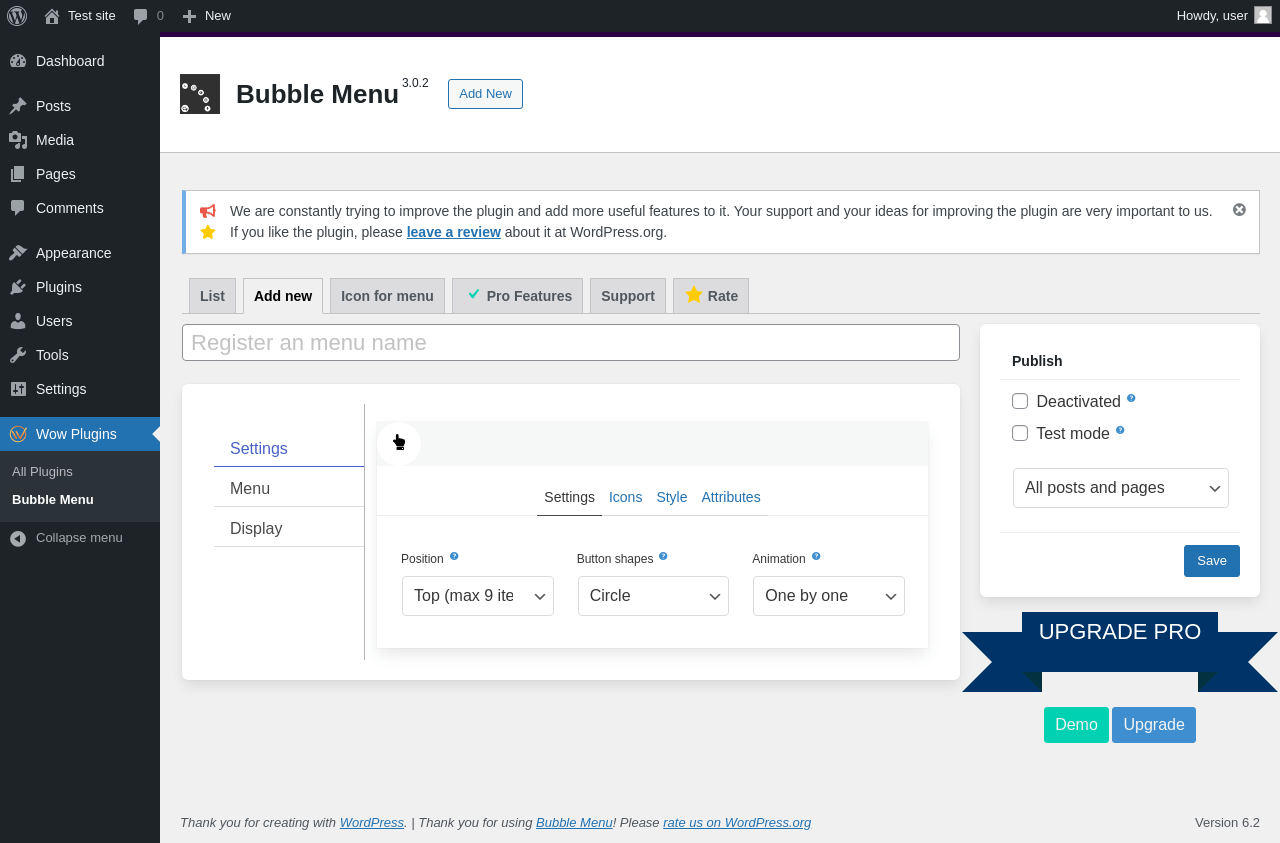Switch to the Rate tab
Image resolution: width=1280 pixels, height=843 pixels.
(711, 296)
